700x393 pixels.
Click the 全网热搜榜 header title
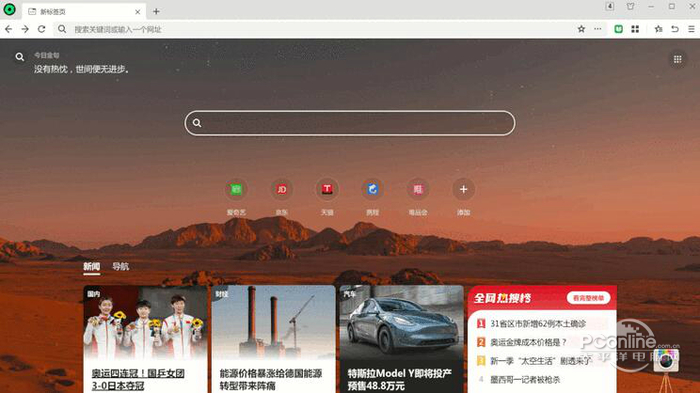(502, 298)
